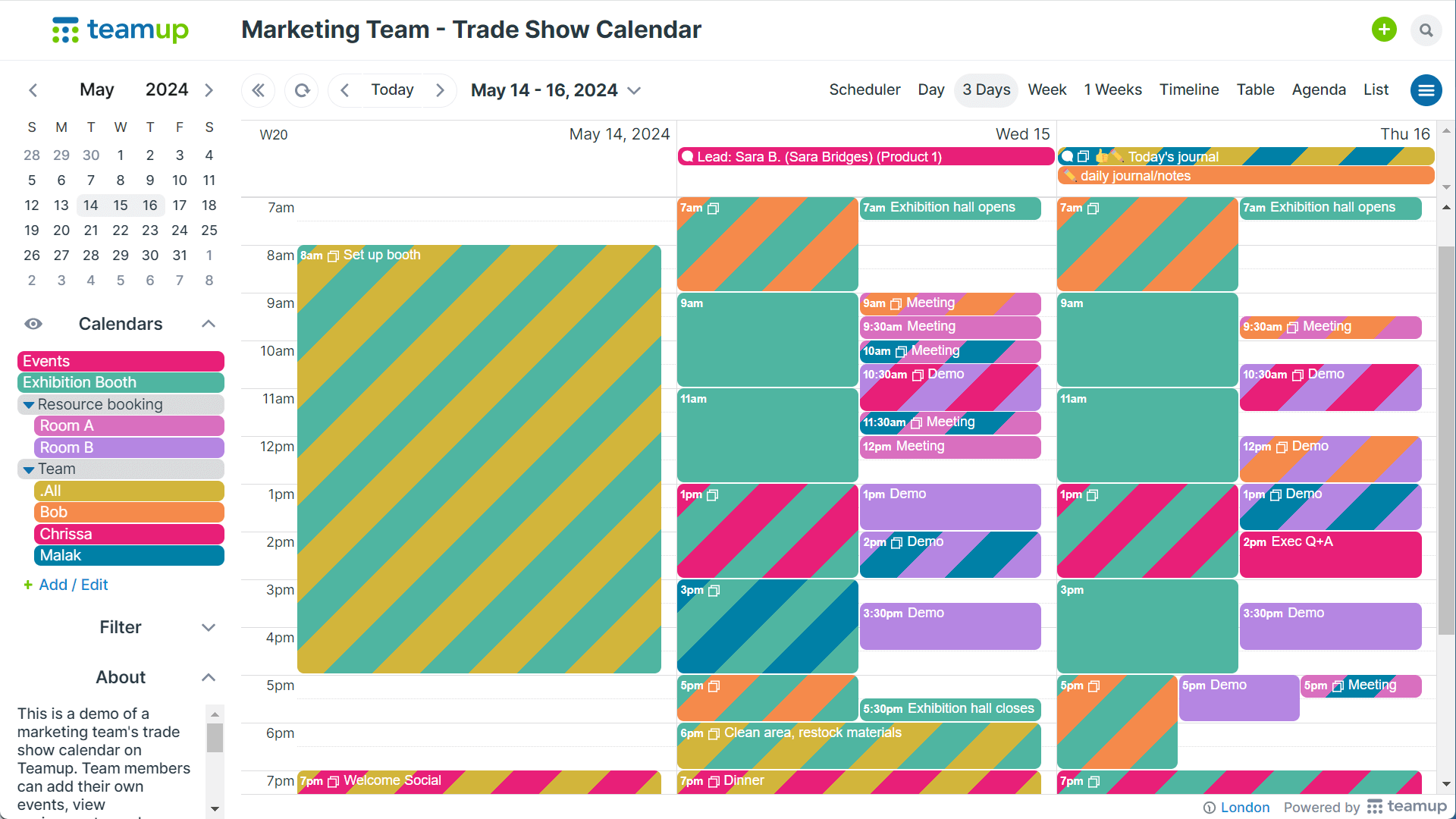Click the green add event plus icon
This screenshot has width=1456, height=819.
pos(1384,30)
